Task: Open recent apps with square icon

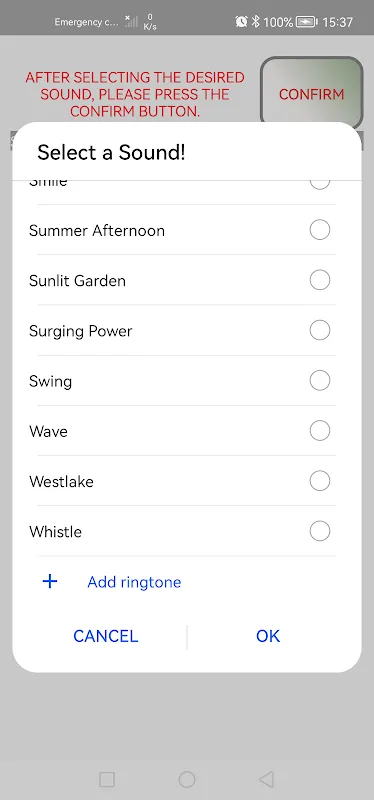Action: point(107,779)
